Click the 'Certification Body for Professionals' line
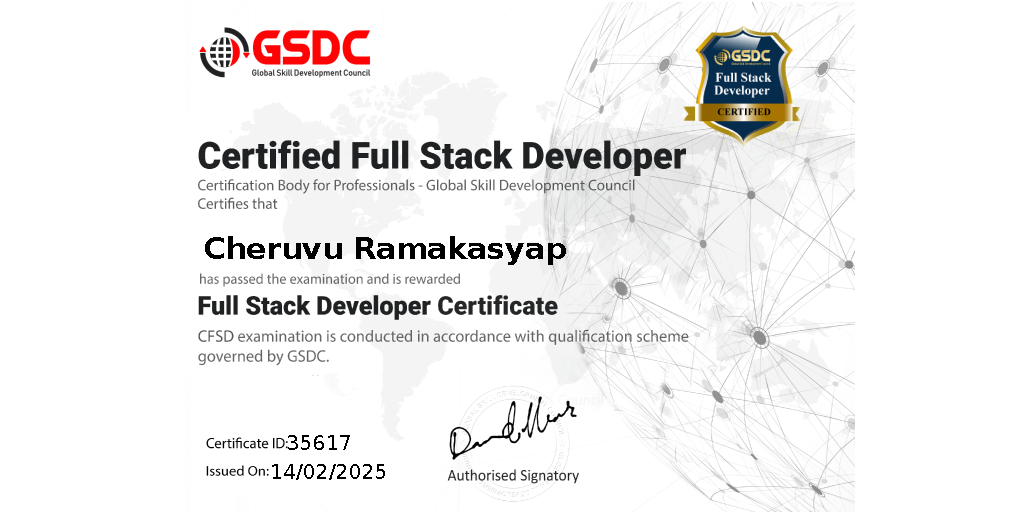Image resolution: width=1024 pixels, height=512 pixels. (x=416, y=185)
